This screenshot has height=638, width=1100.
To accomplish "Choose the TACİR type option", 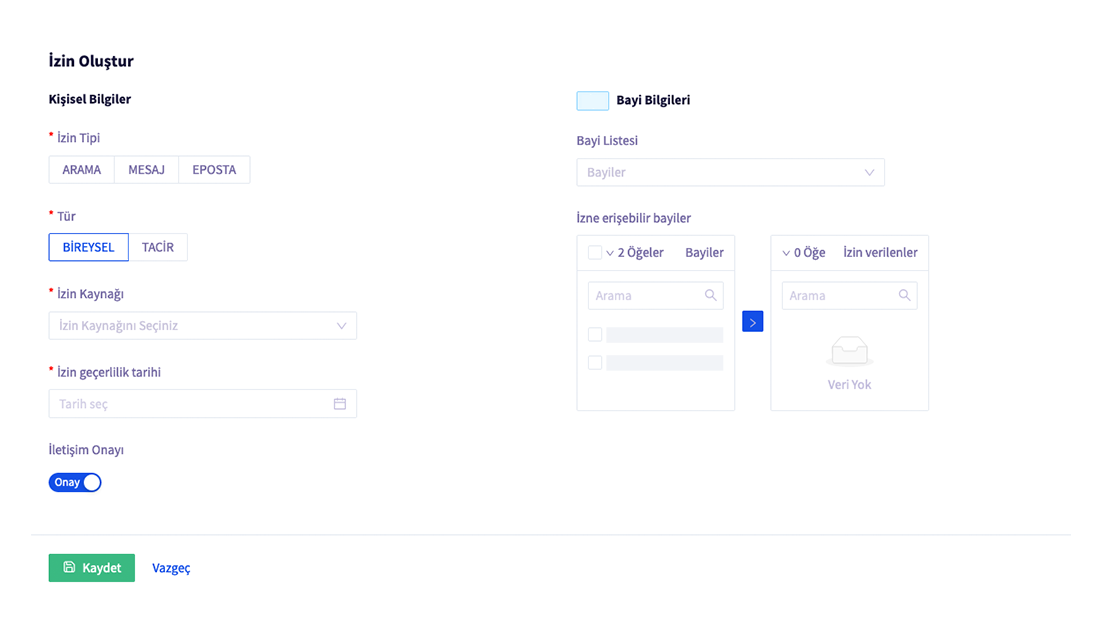I will click(158, 248).
